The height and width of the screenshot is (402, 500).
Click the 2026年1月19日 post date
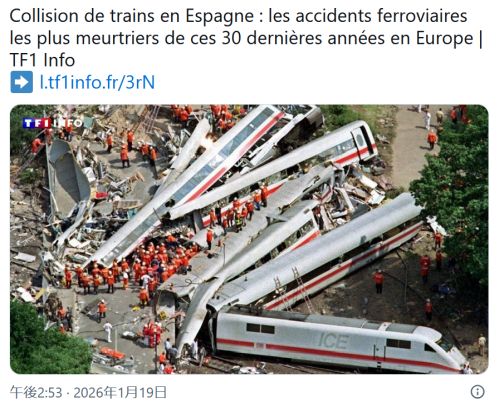pos(120,392)
